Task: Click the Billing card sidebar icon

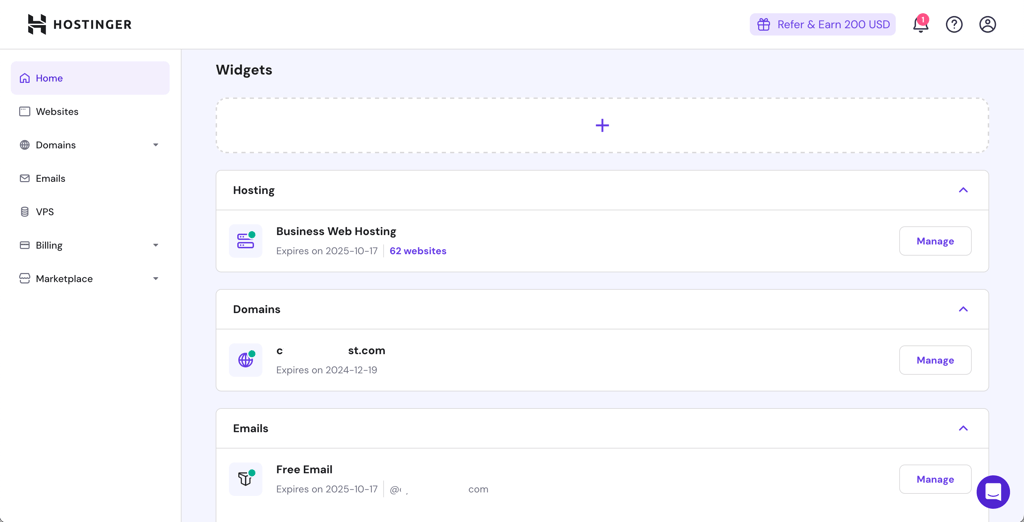Action: click(25, 245)
